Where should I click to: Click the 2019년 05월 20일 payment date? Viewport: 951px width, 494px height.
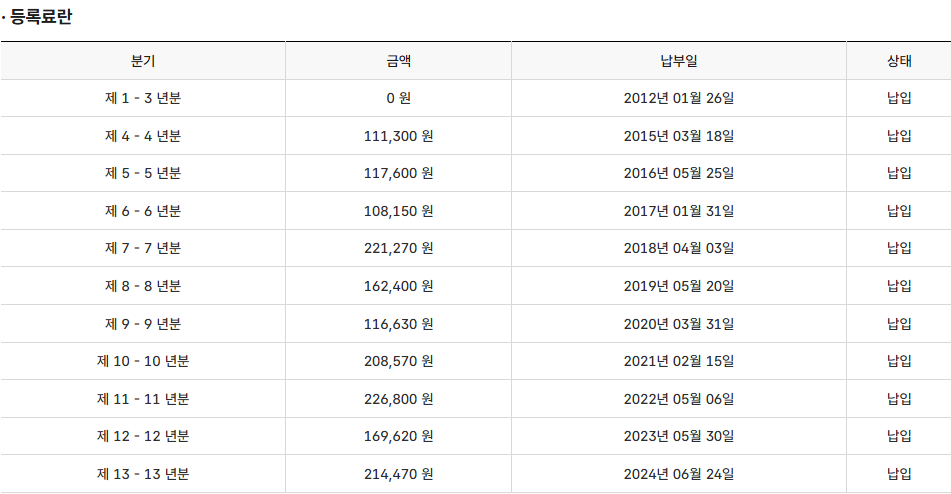click(678, 286)
